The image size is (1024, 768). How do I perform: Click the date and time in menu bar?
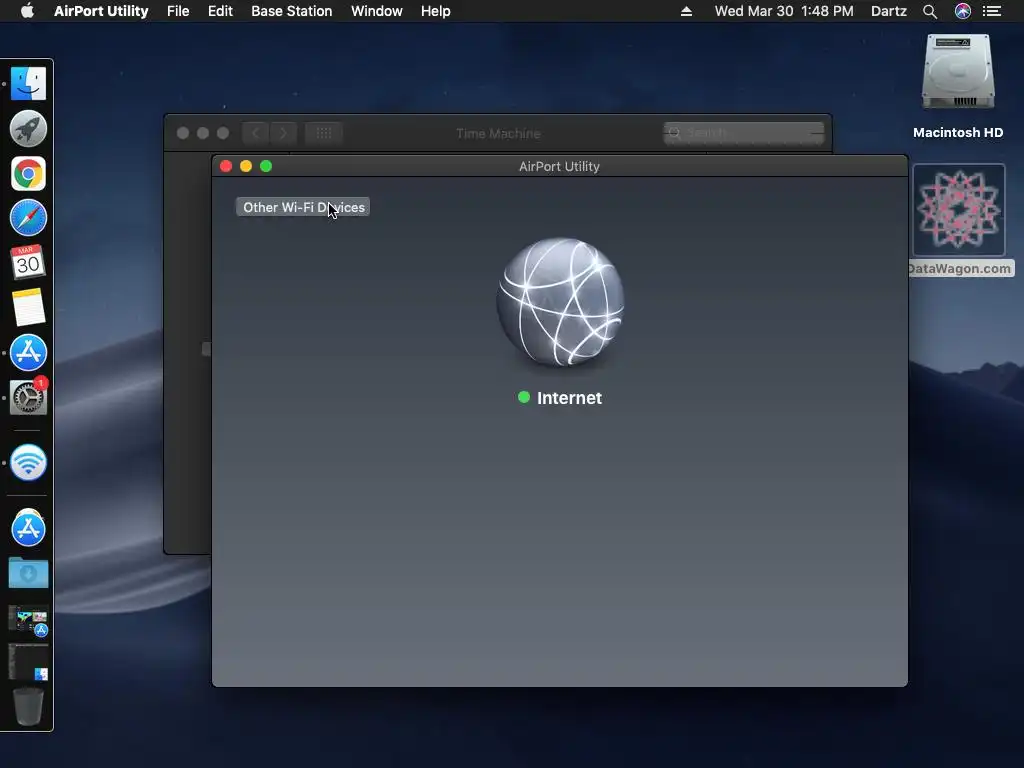tap(784, 11)
